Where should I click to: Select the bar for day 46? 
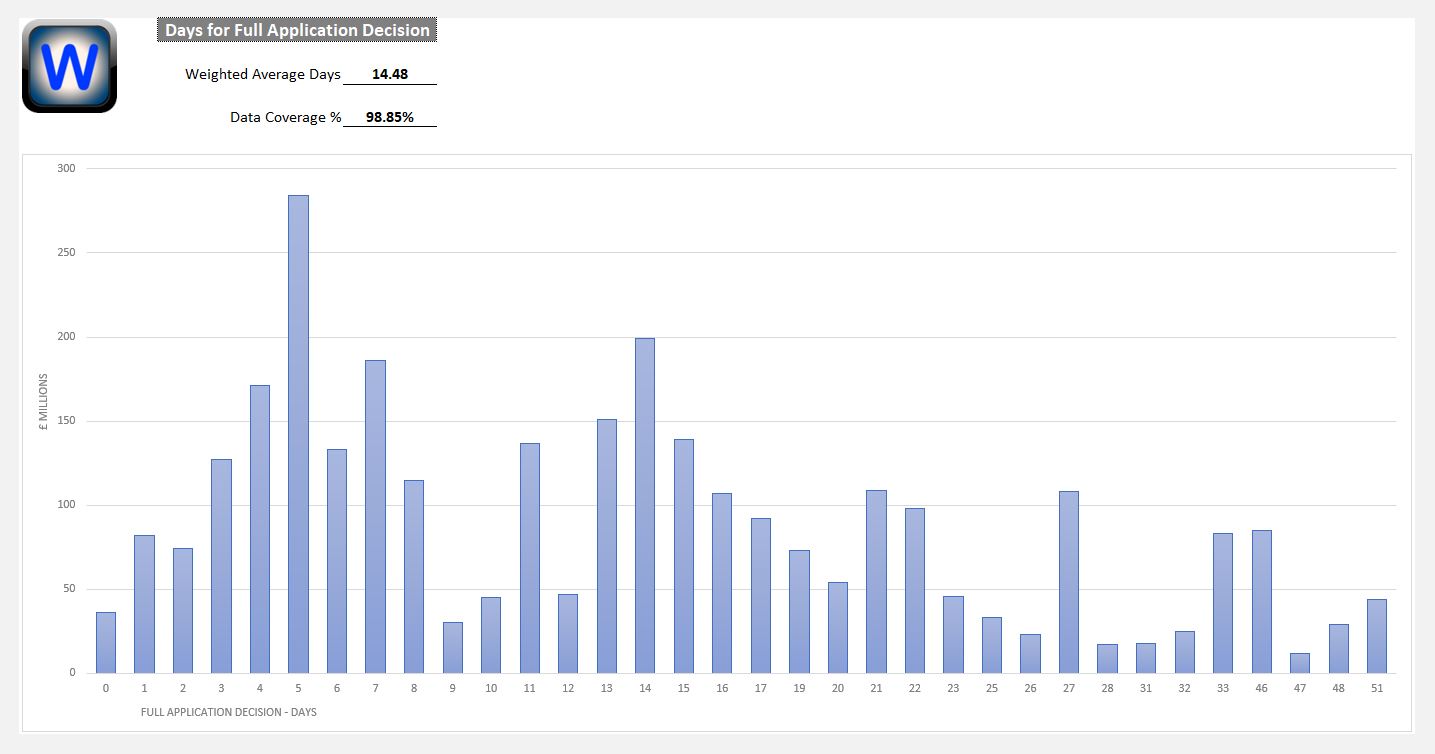point(1262,601)
